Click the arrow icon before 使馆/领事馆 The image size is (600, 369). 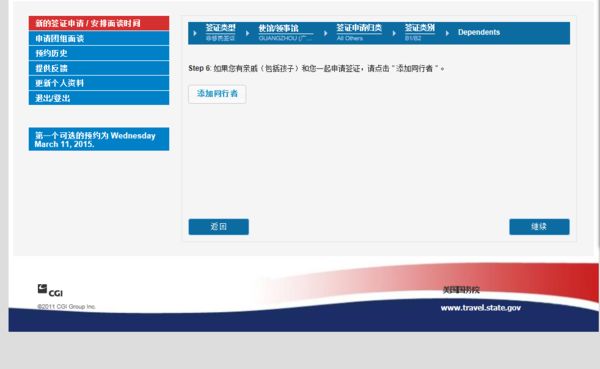coord(248,33)
